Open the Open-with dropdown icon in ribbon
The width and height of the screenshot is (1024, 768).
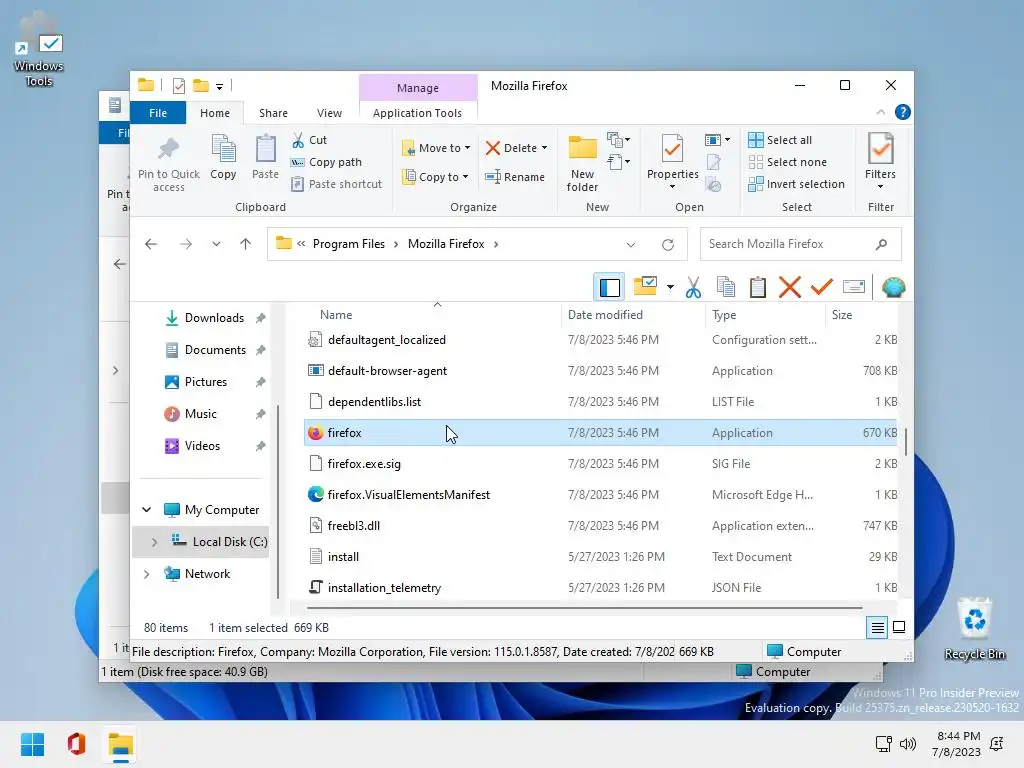click(x=717, y=140)
